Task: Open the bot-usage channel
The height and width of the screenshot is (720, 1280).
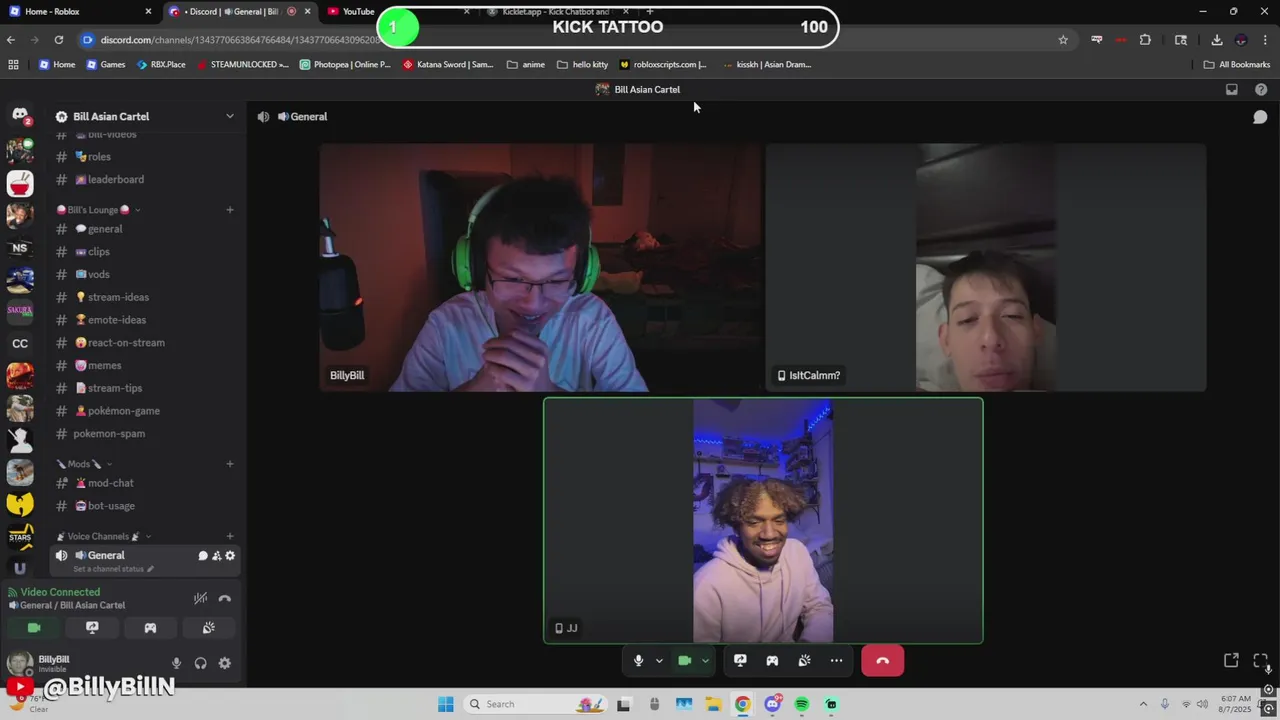Action: pyautogui.click(x=145, y=506)
